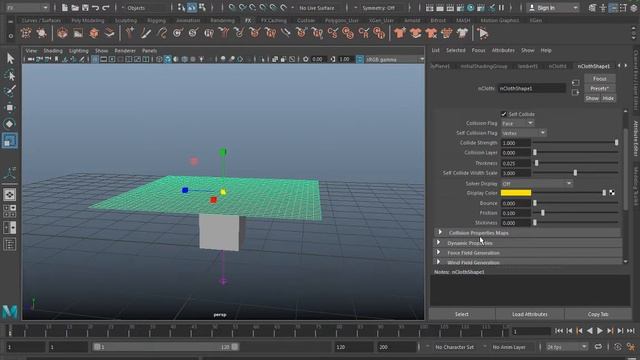Click the Hide button
640x360 pixels.
pos(608,98)
